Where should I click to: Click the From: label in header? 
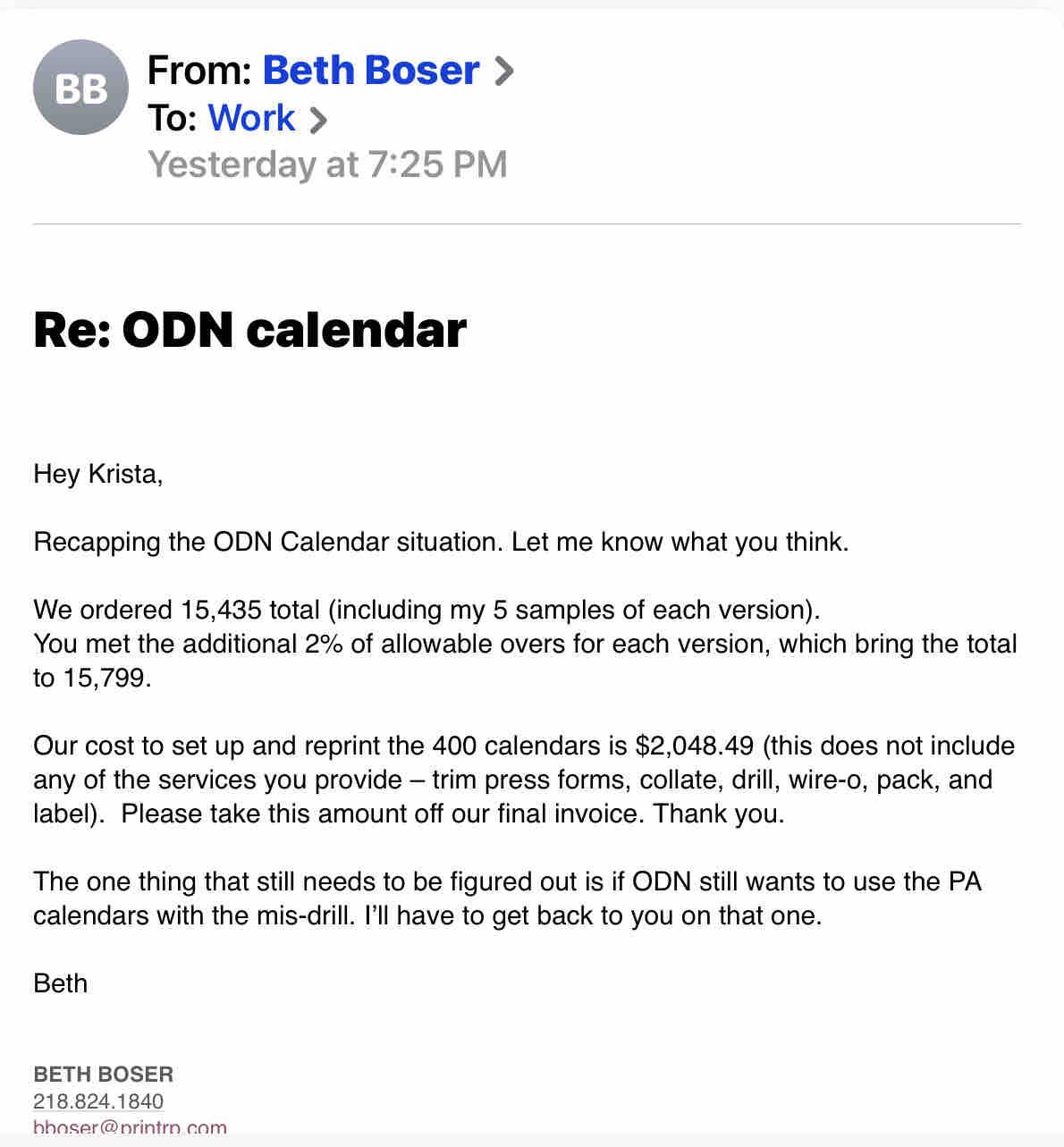pos(199,70)
